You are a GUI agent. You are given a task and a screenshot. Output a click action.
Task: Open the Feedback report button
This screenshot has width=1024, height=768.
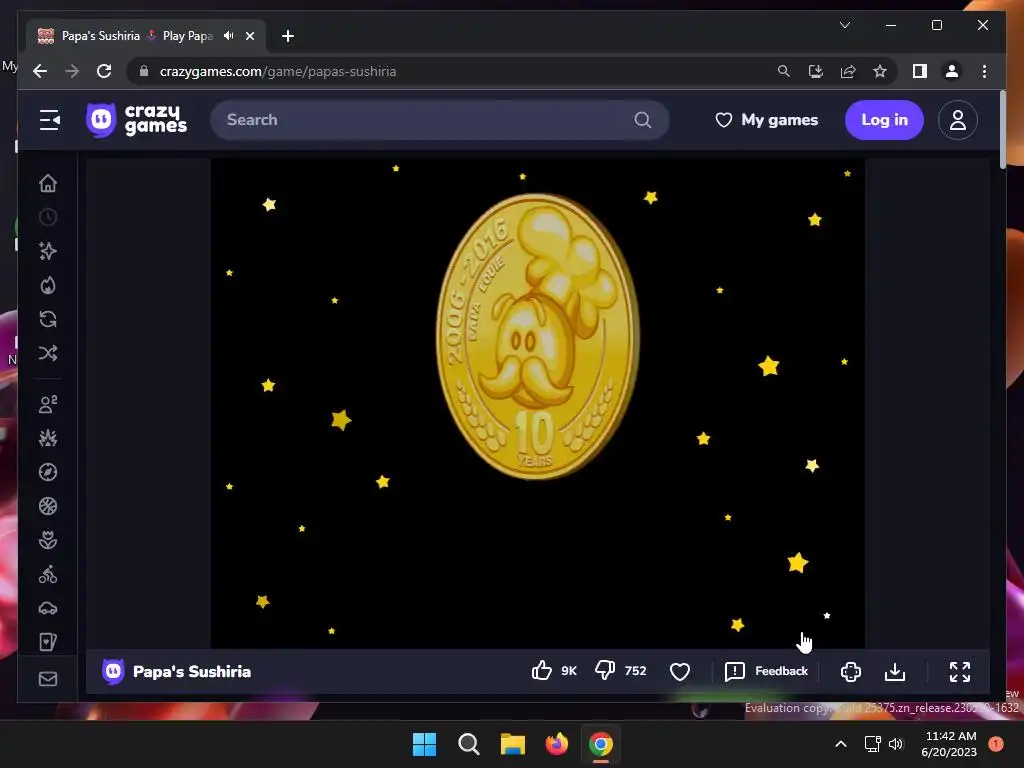coord(767,671)
